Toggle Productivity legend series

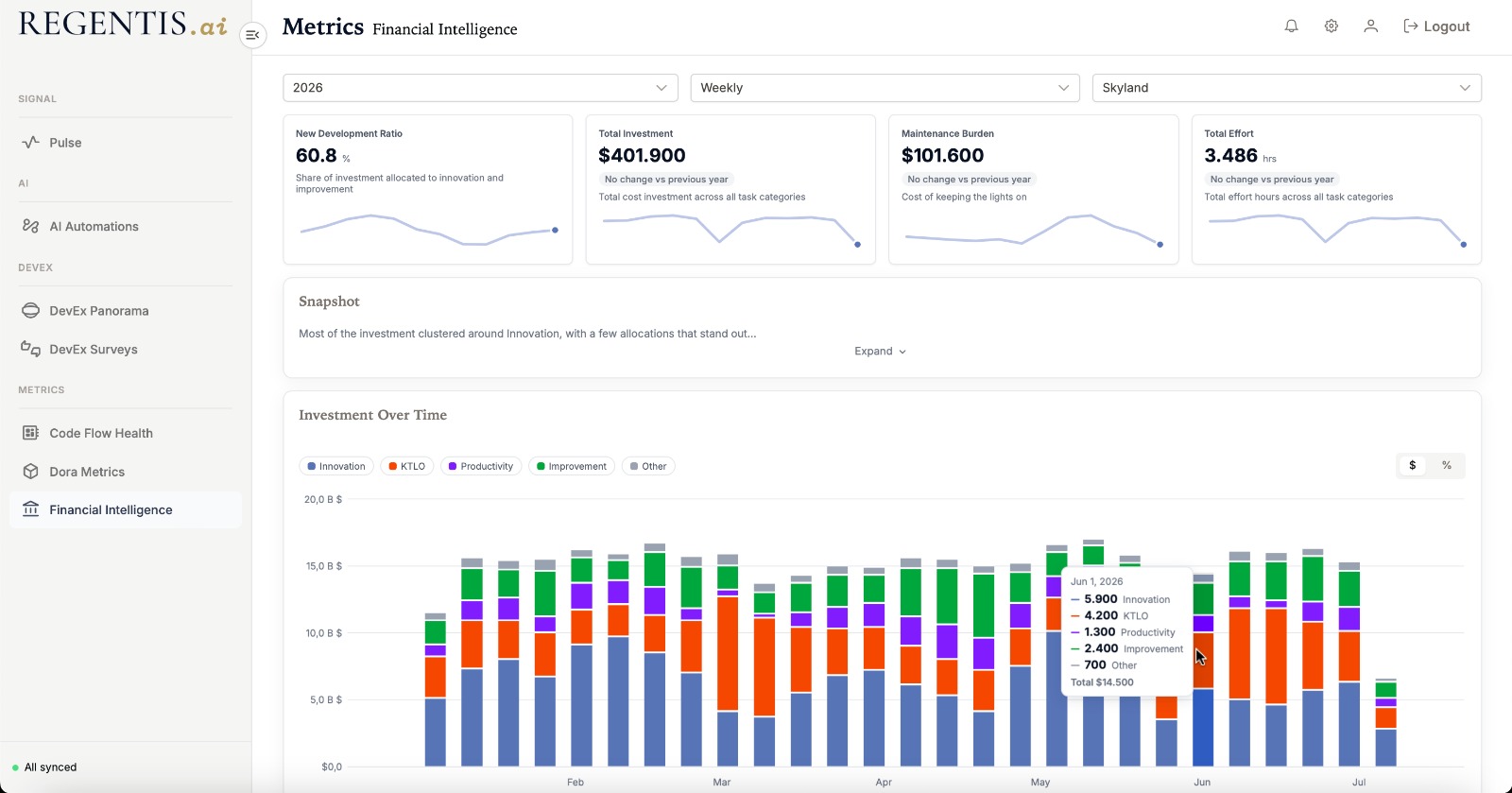point(481,466)
